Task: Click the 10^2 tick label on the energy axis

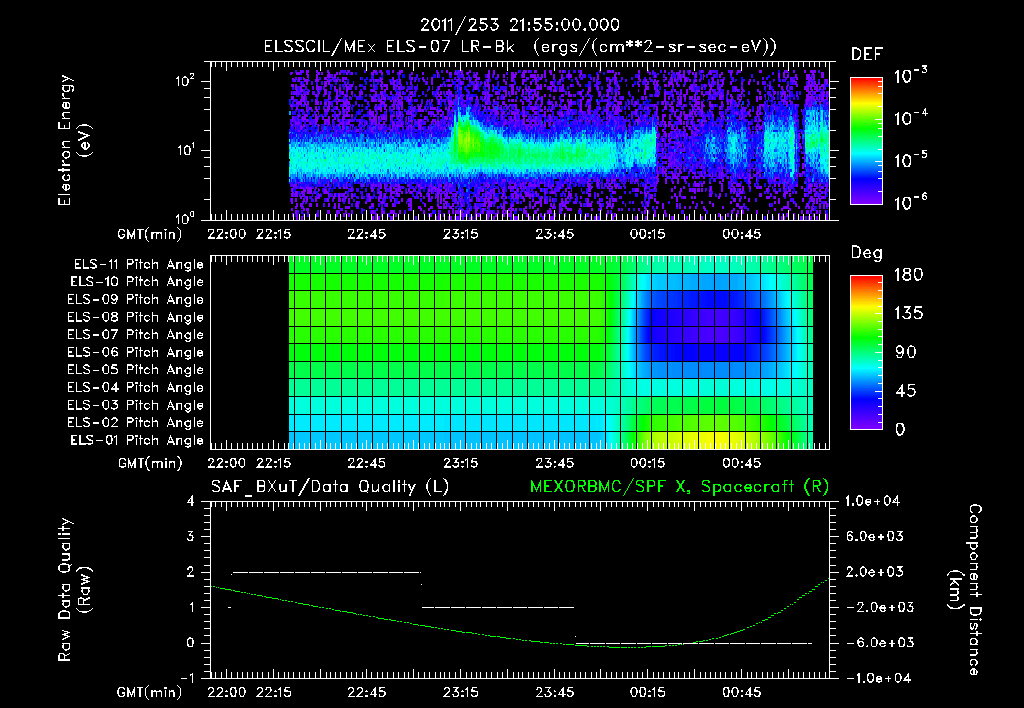Action: tap(185, 81)
